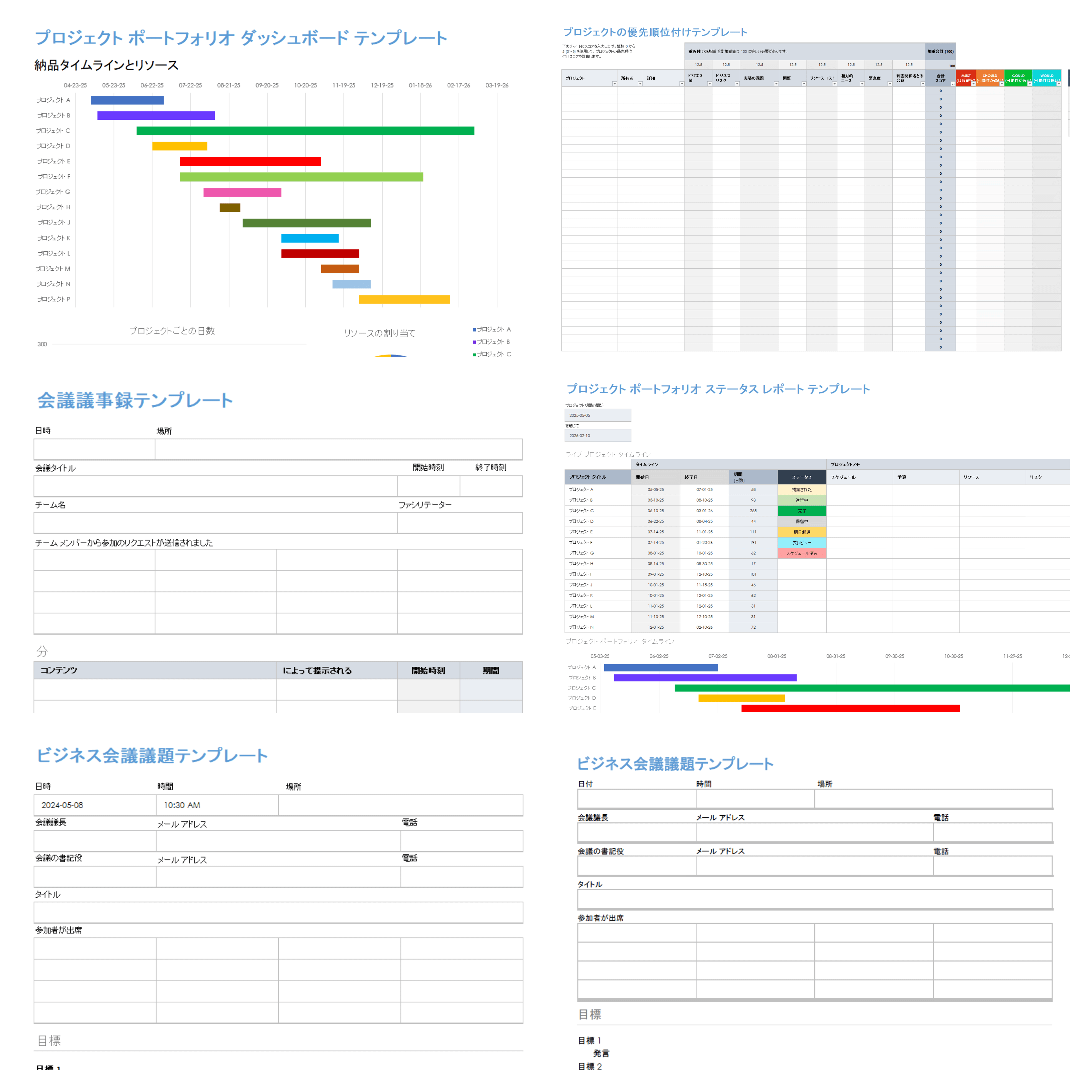Open the 緊急度 column filter dropdown

(890, 84)
